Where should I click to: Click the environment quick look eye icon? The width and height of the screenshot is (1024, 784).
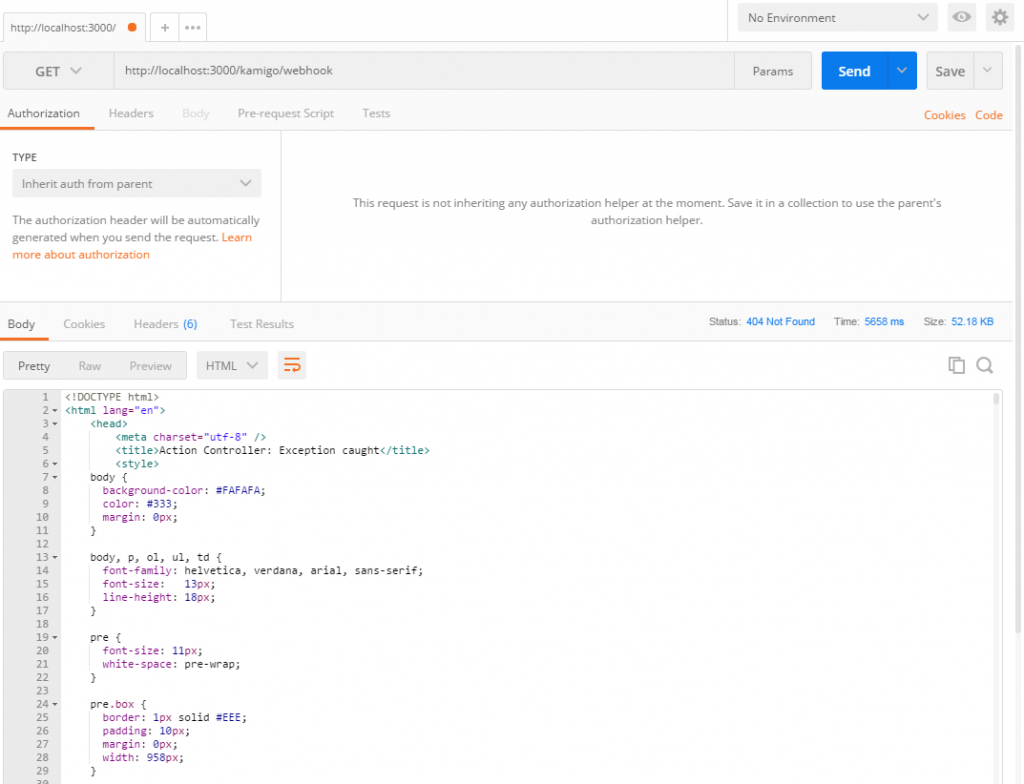coord(962,18)
